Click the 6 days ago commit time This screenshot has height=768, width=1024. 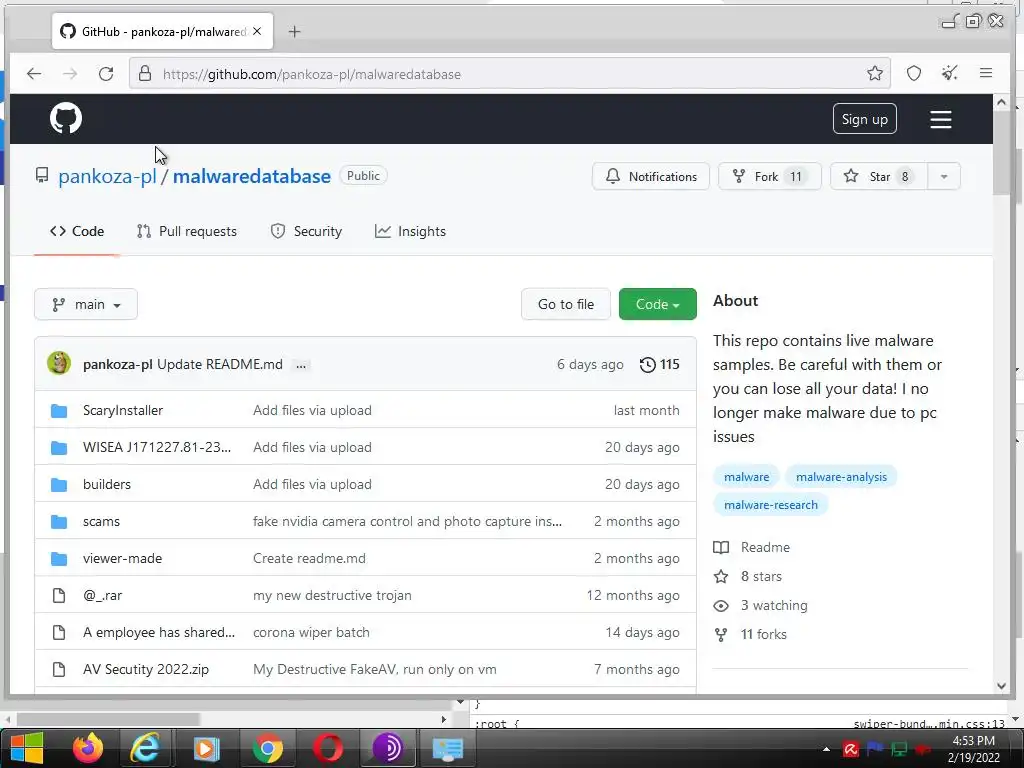tap(590, 364)
